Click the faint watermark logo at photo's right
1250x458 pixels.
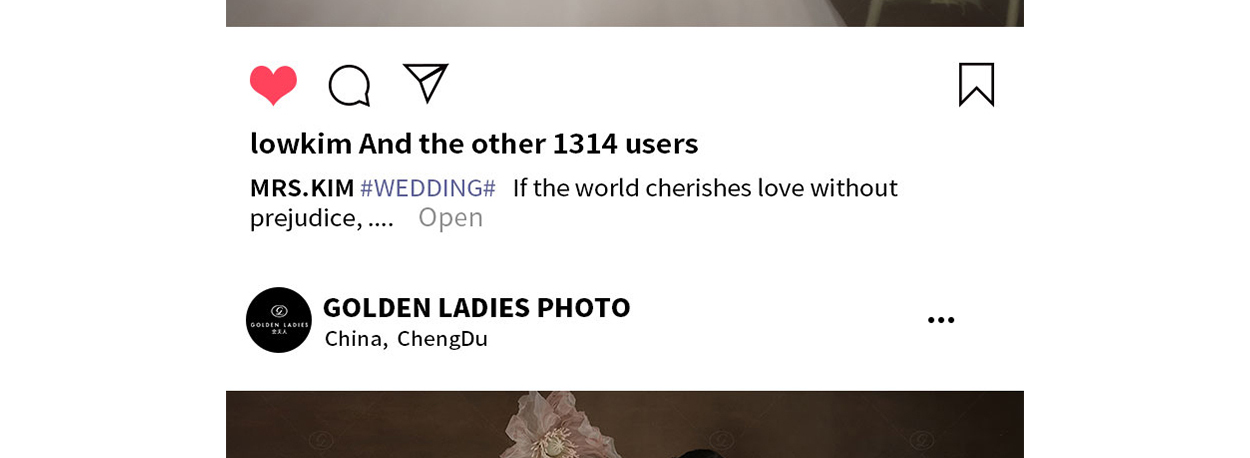pos(922,439)
